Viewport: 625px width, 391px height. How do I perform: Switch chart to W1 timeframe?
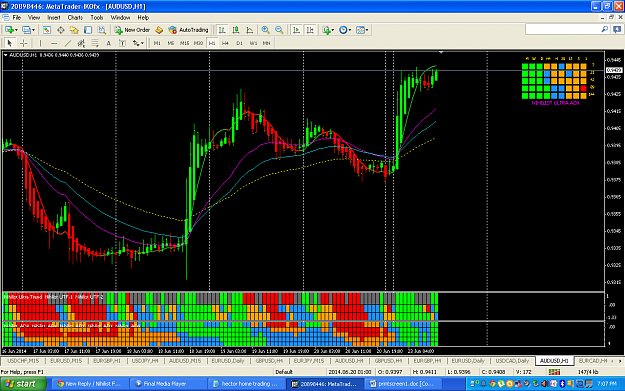(253, 43)
